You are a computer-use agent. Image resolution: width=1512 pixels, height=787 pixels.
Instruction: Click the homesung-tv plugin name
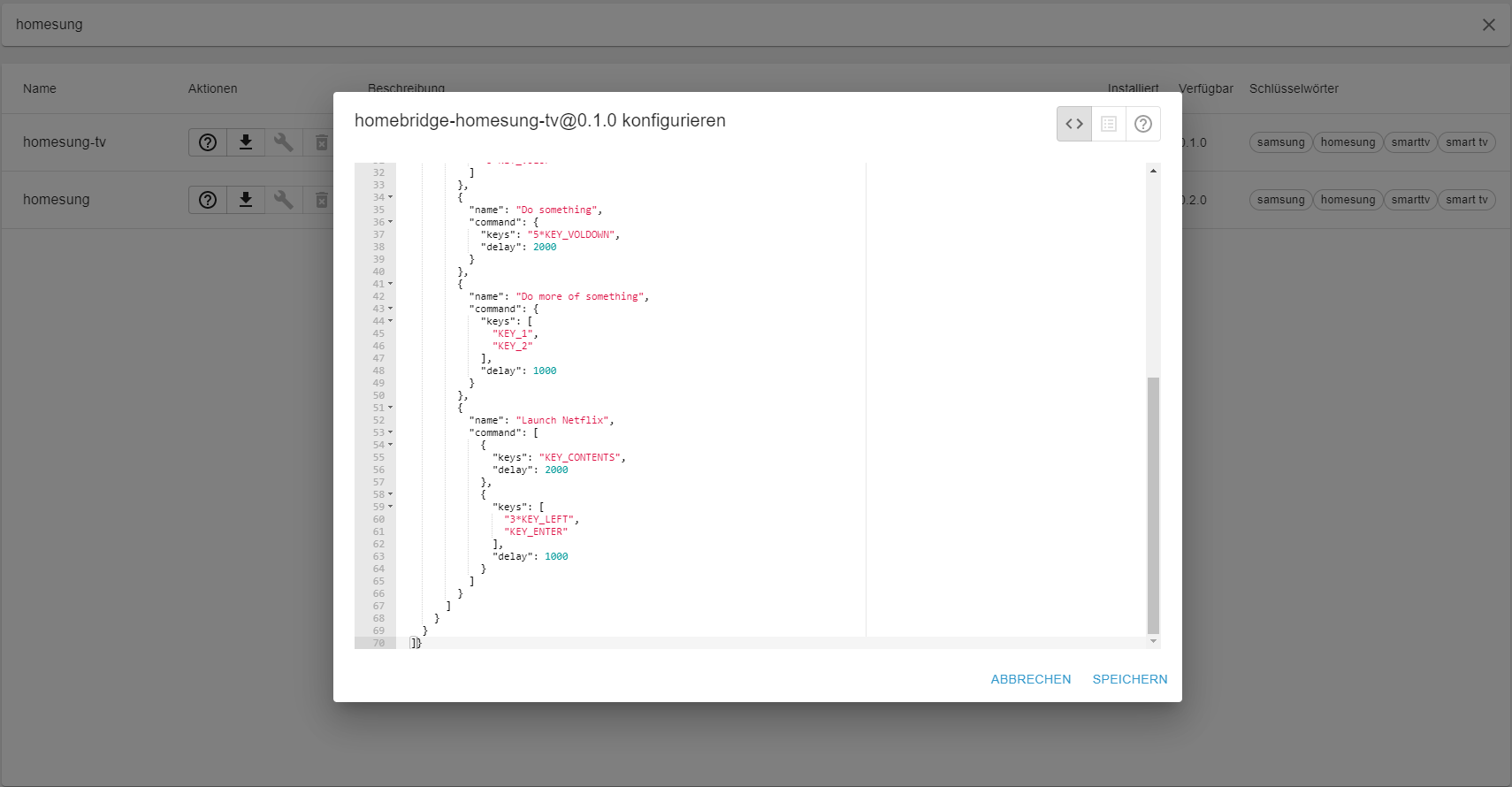coord(65,142)
